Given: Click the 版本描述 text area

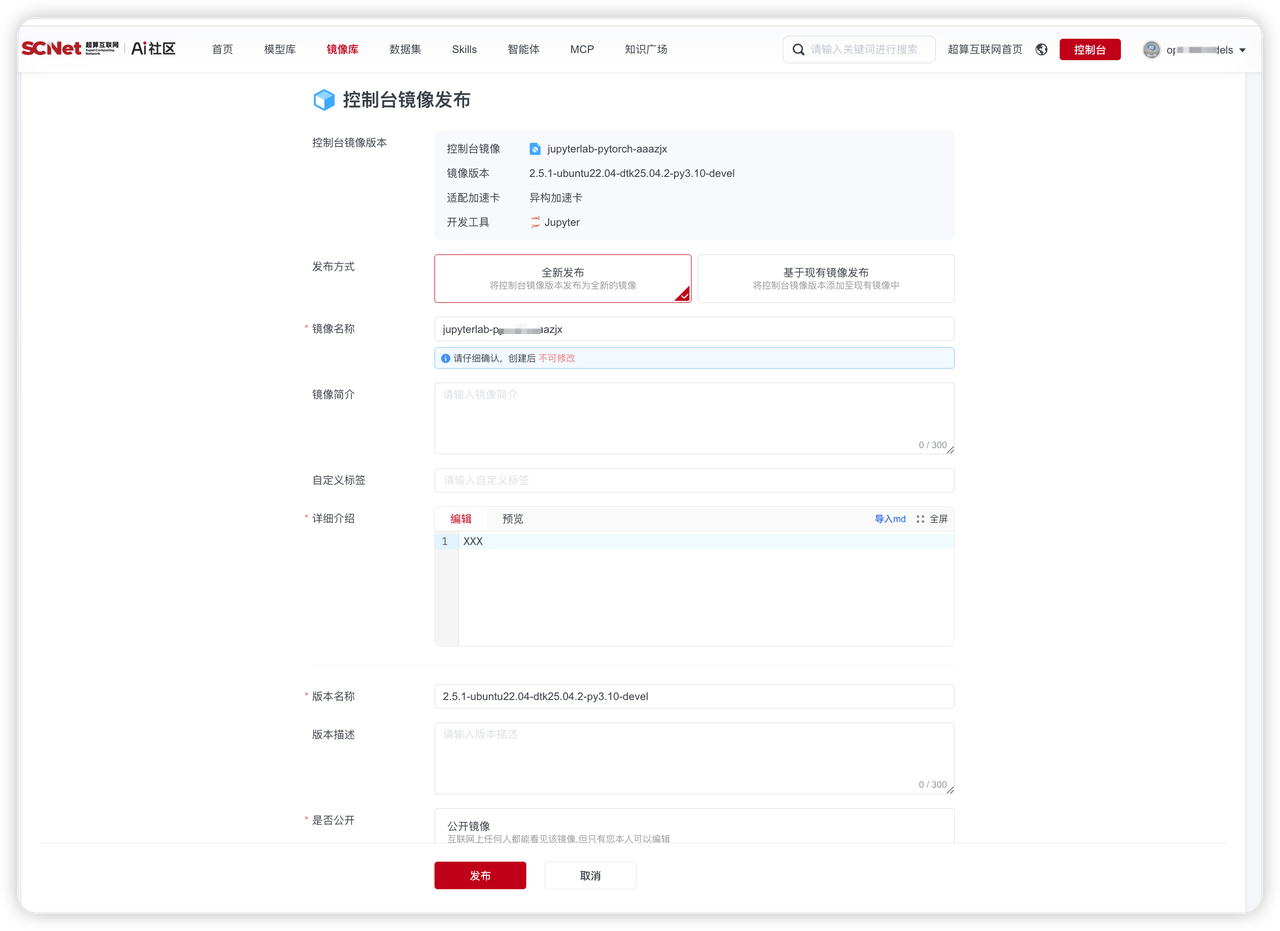Looking at the screenshot, I should click(694, 758).
